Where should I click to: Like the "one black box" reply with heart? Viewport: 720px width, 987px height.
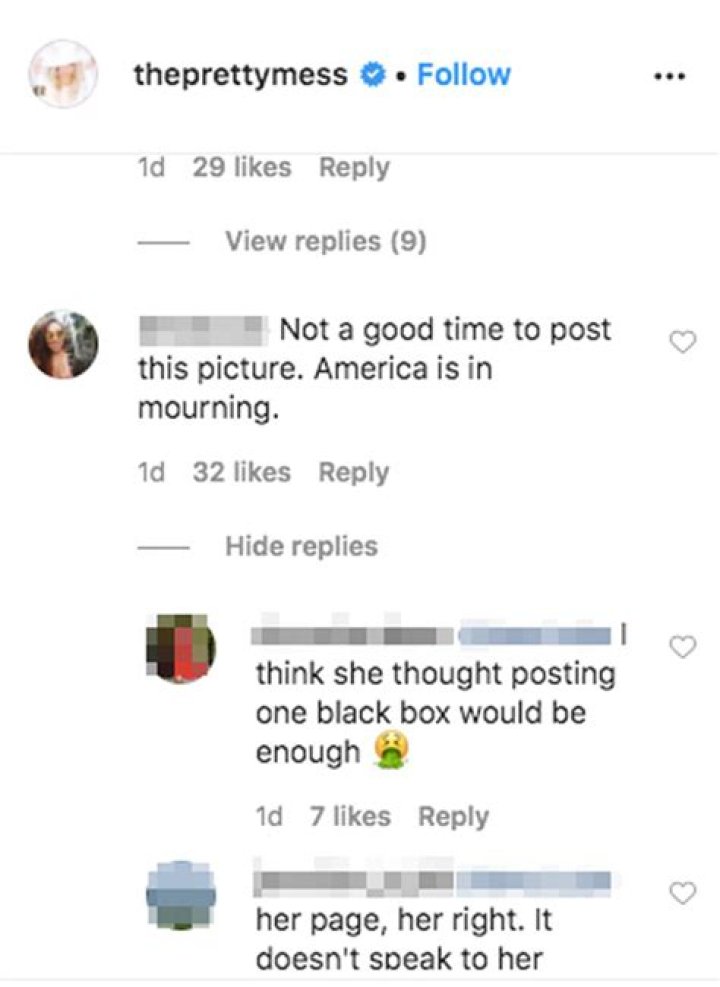click(x=683, y=646)
